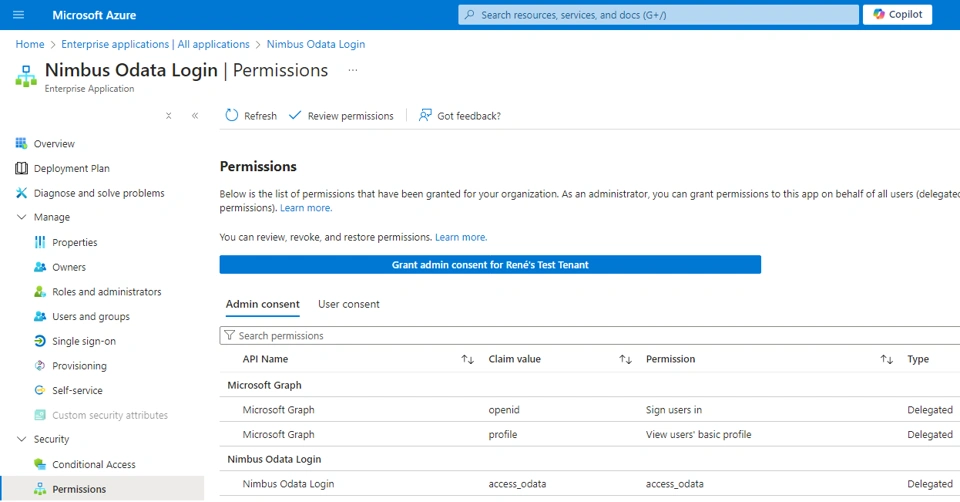This screenshot has height=502, width=960.
Task: Click the Type column header
Action: coord(918,359)
